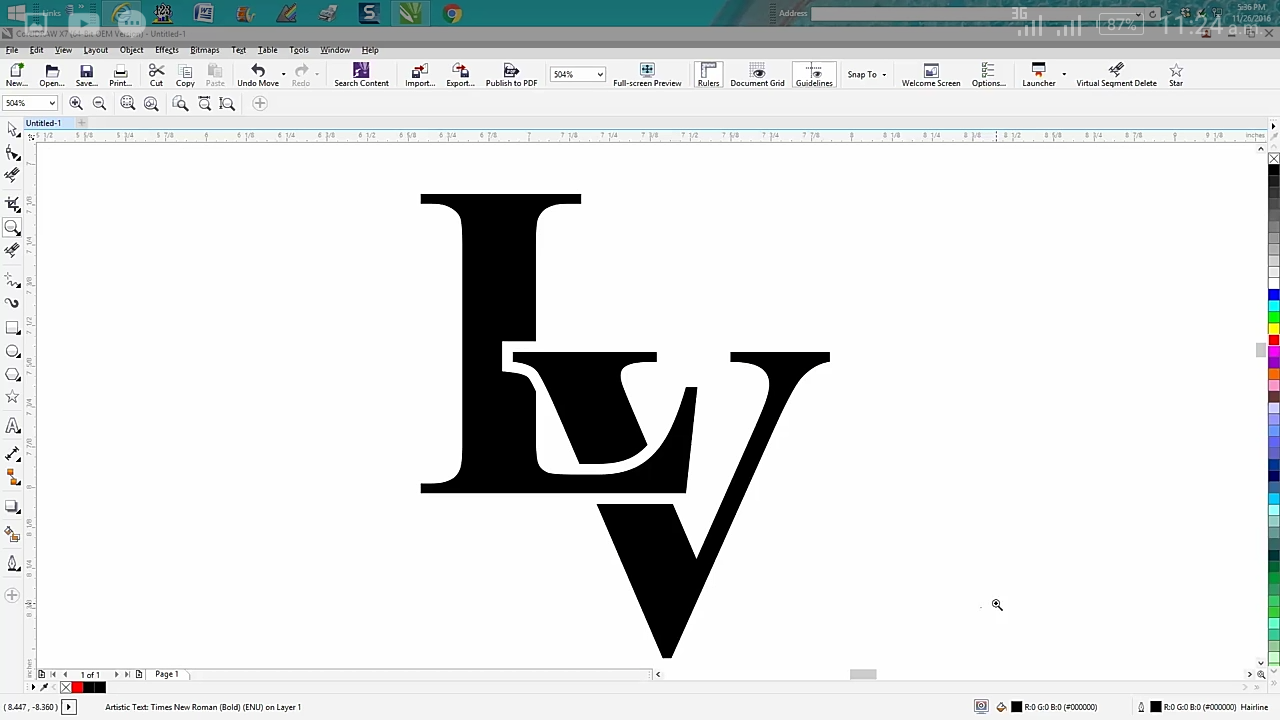Click the Open toolbar button
The height and width of the screenshot is (720, 1280).
coord(52,75)
